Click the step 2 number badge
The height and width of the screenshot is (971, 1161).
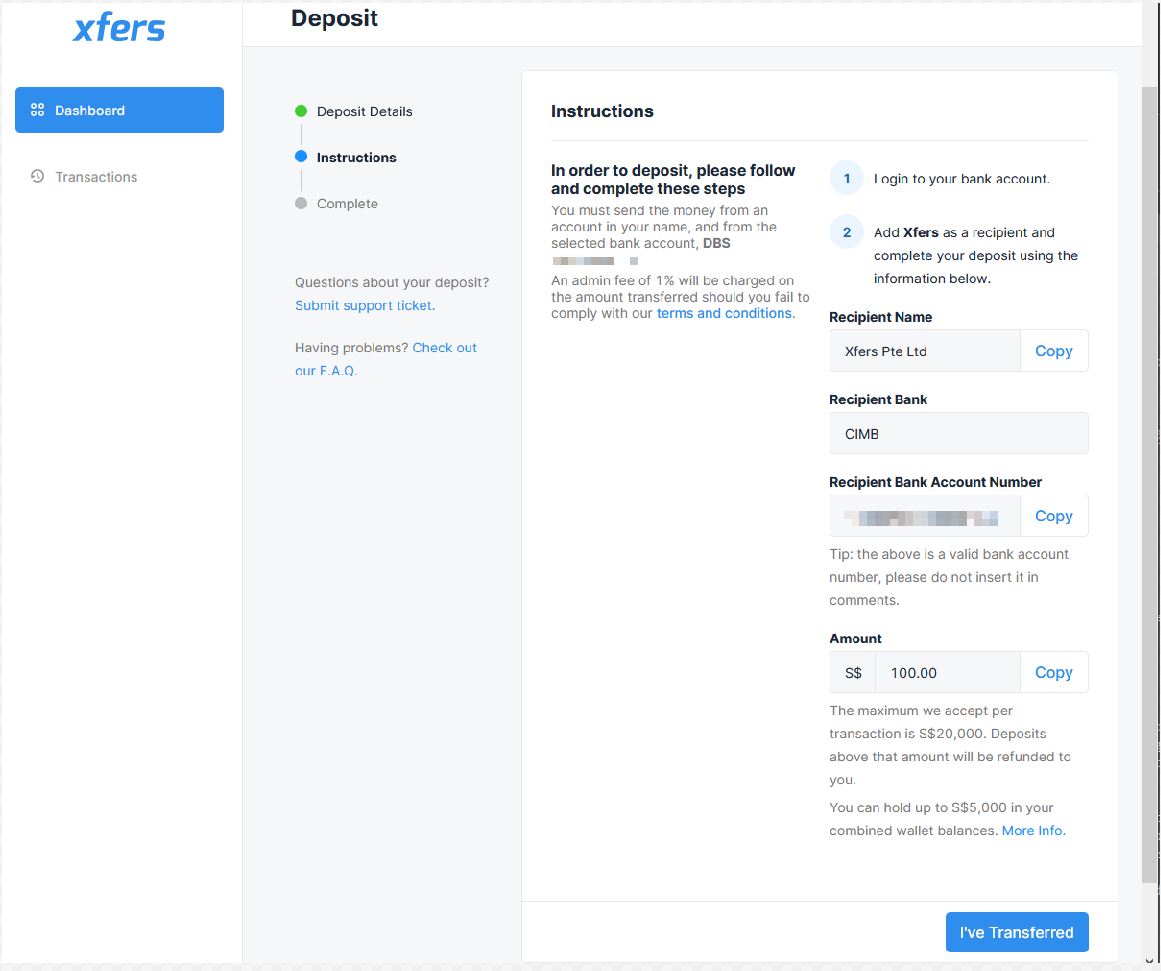click(x=847, y=232)
